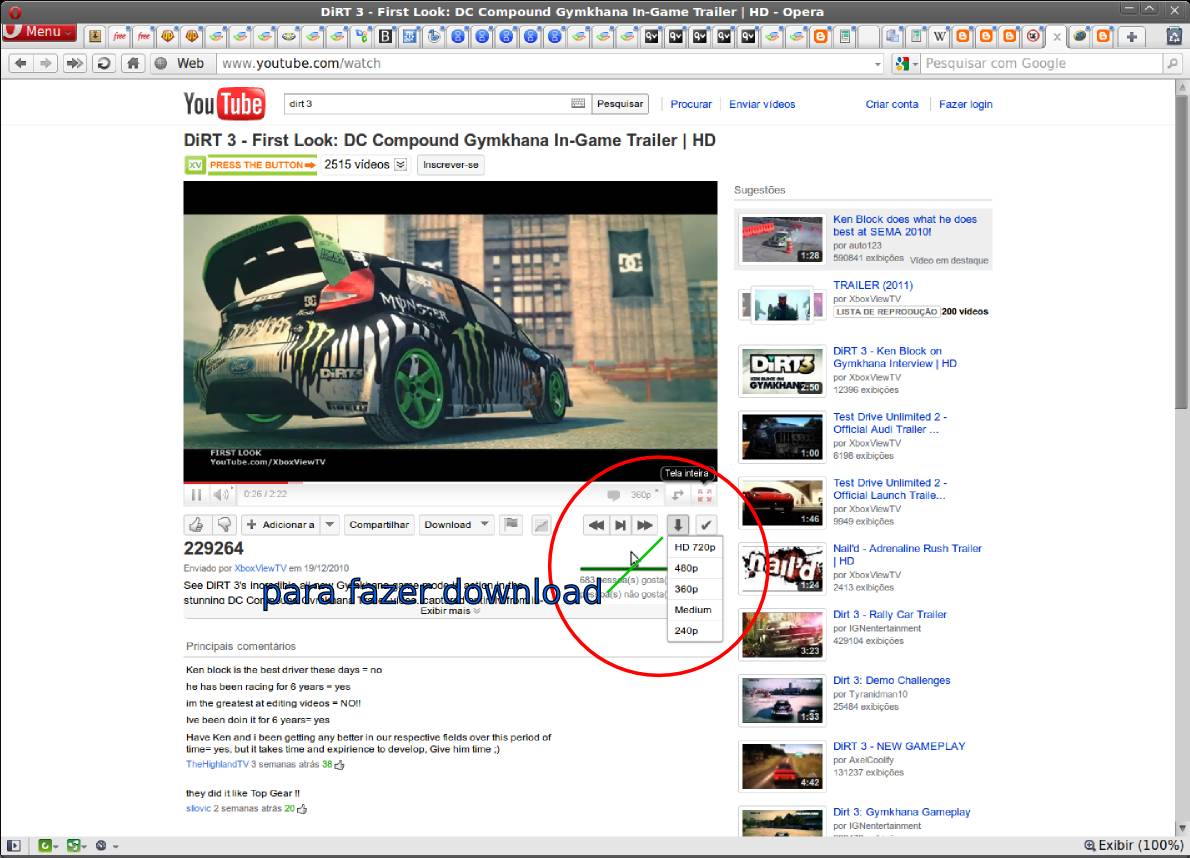This screenshot has width=1190, height=858.
Task: Focus the Pesquisar com Google search field
Action: 1041,64
